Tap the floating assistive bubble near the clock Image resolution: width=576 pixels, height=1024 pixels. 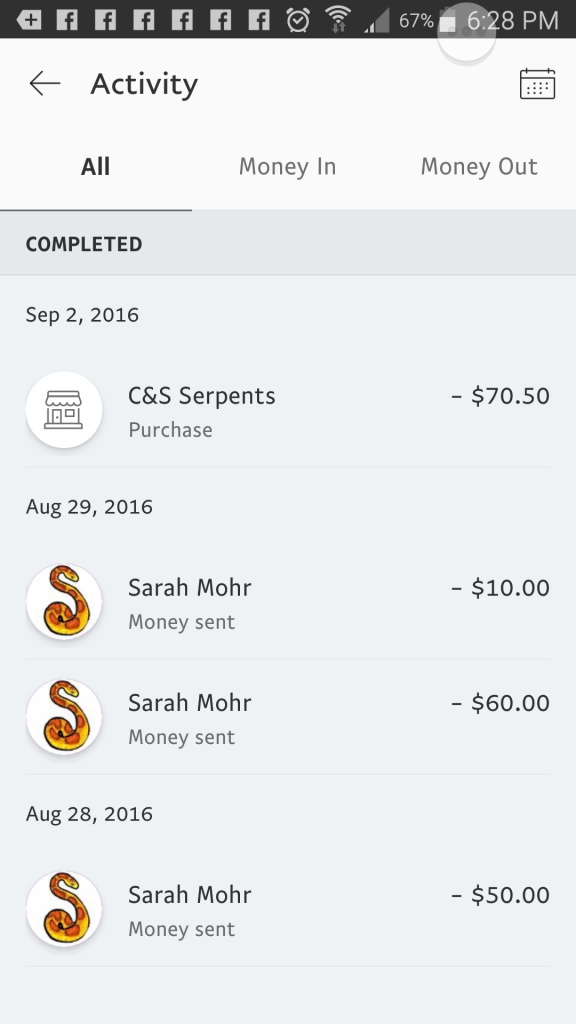(466, 33)
